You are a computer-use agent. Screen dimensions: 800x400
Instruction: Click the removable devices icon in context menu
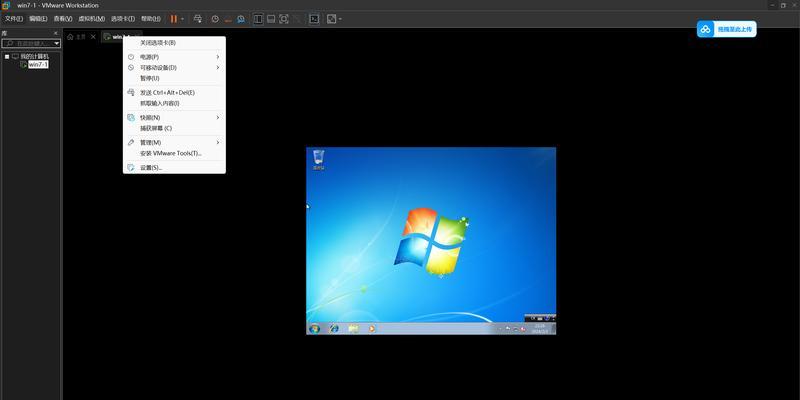point(131,67)
